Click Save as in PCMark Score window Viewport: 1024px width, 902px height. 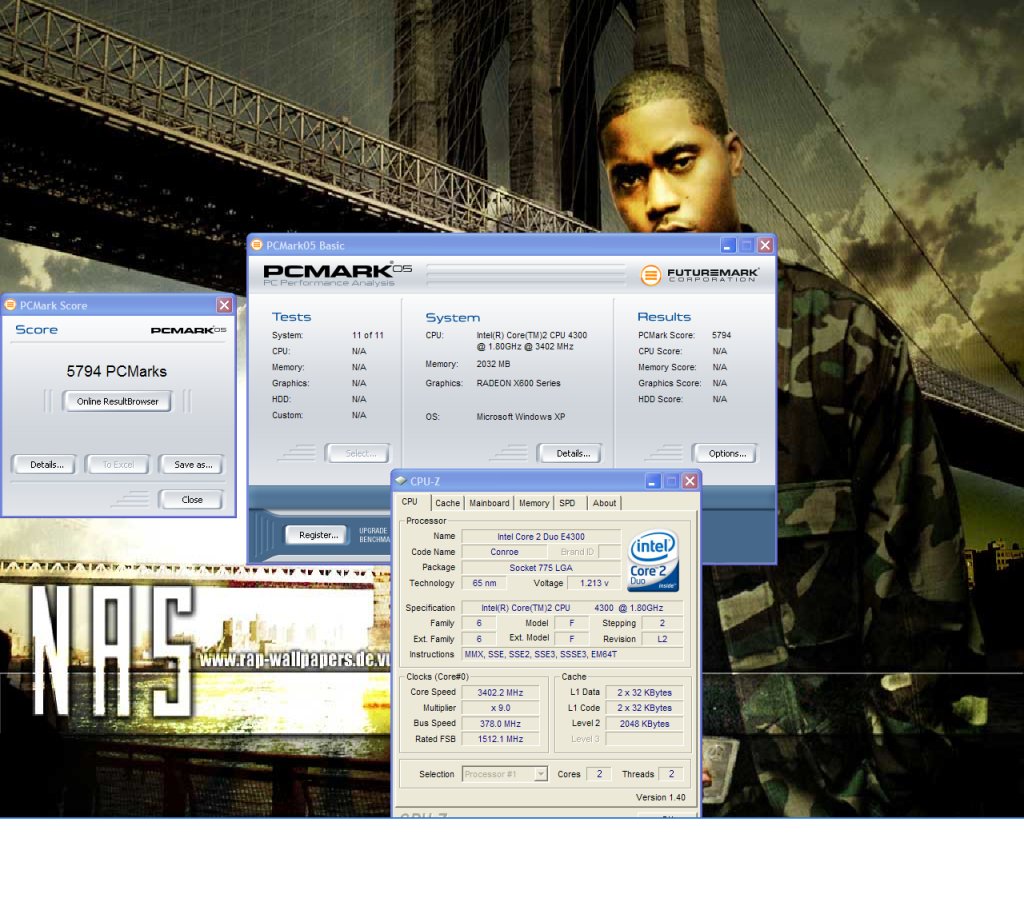point(193,464)
